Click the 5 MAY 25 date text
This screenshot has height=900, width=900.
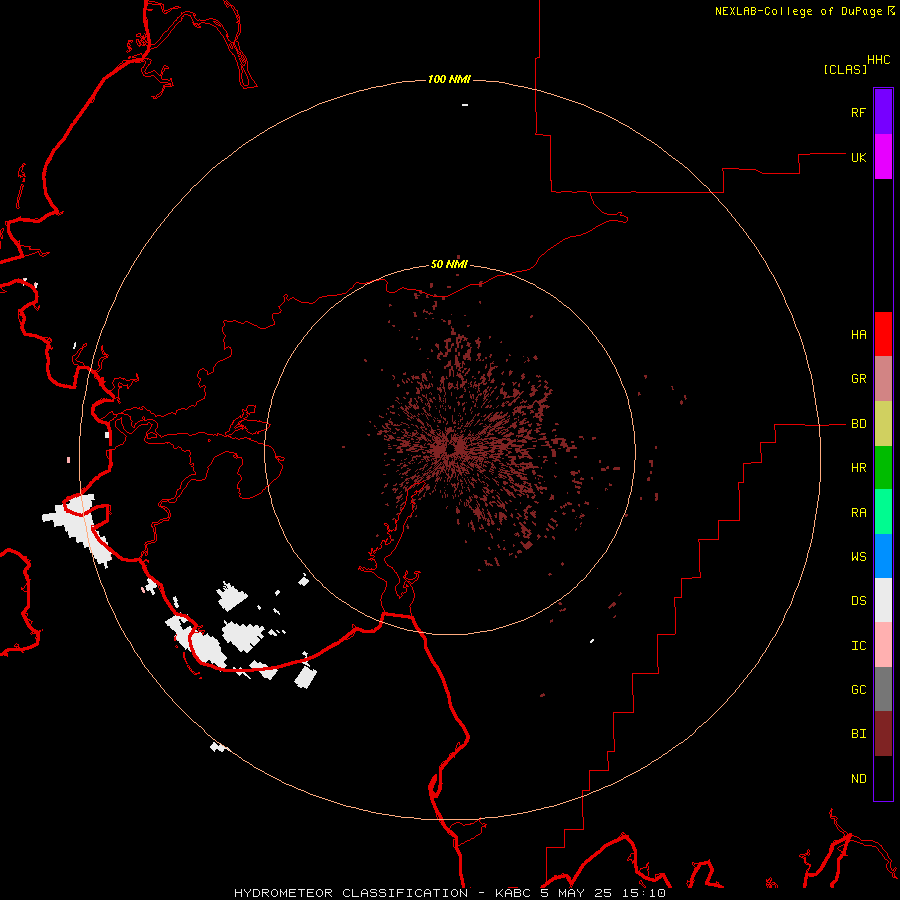tap(576, 893)
